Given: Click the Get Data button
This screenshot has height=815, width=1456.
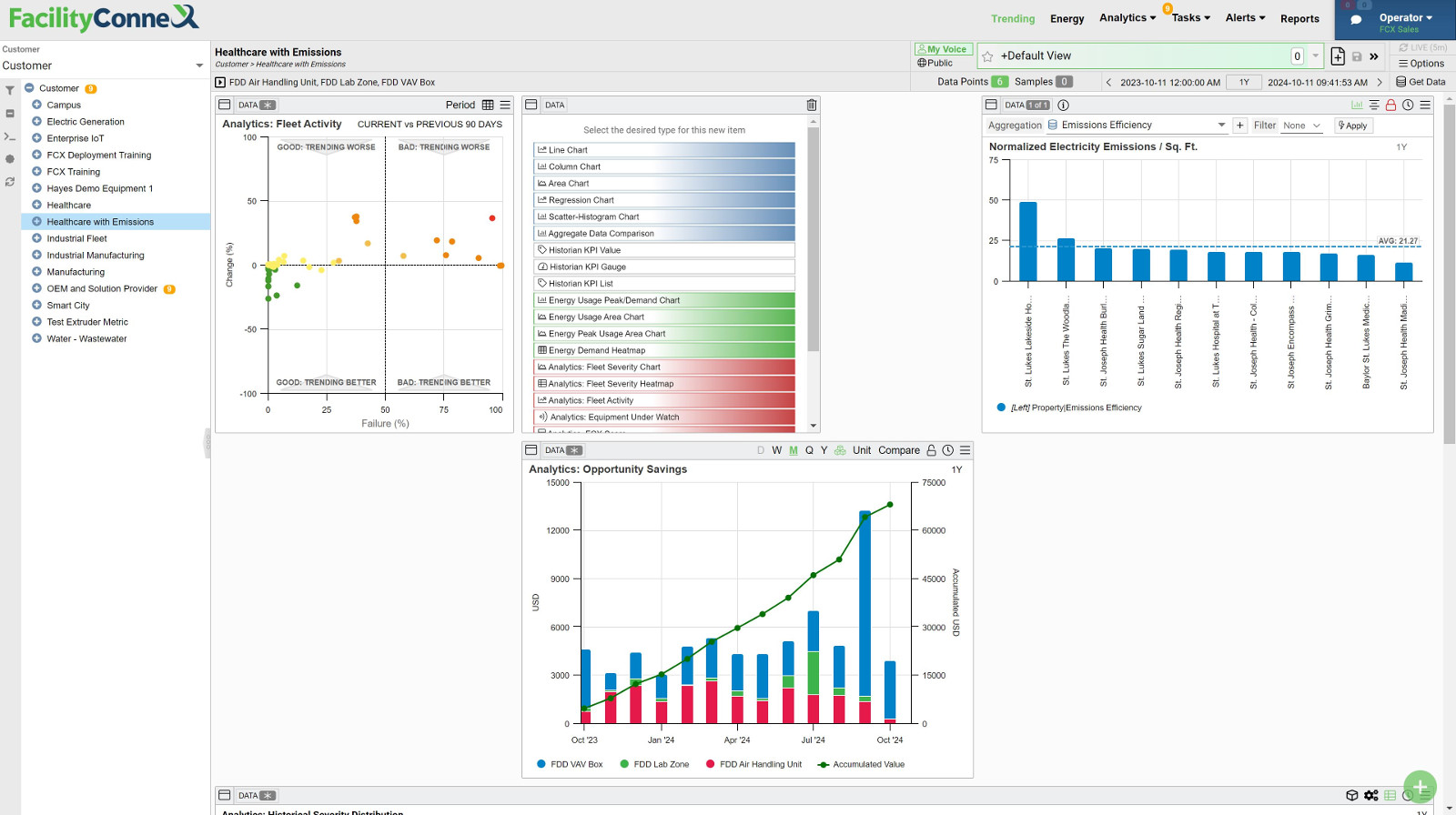Looking at the screenshot, I should point(1421,82).
